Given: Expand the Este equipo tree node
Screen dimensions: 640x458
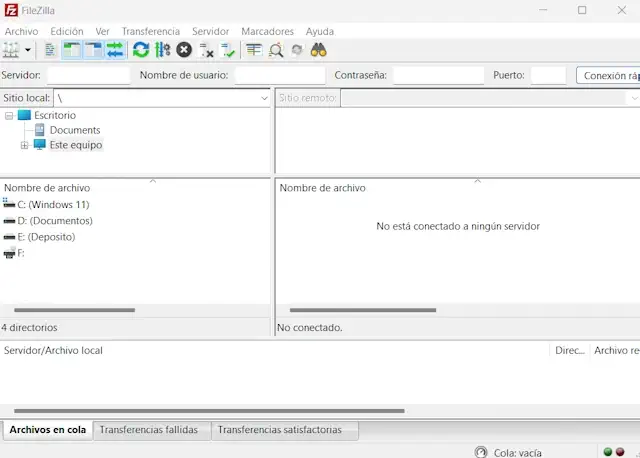Looking at the screenshot, I should (x=24, y=145).
